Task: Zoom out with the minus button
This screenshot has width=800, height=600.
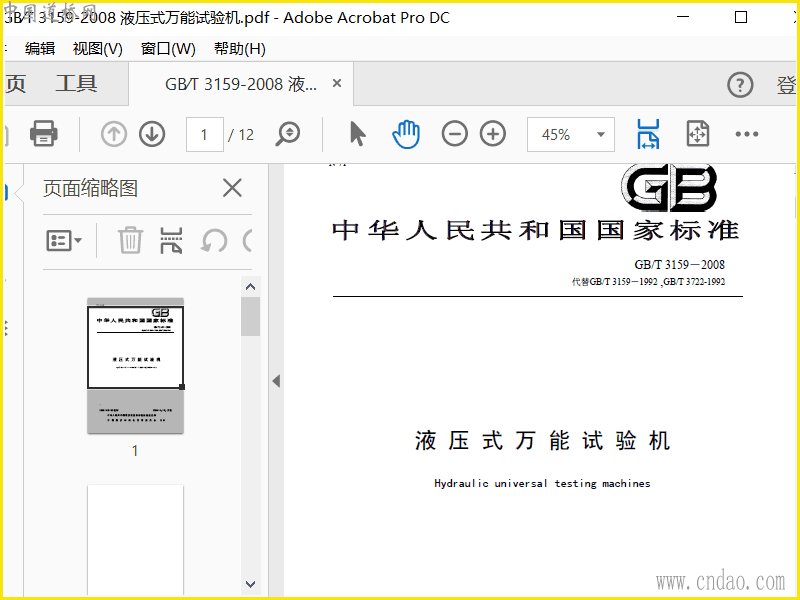Action: 455,134
